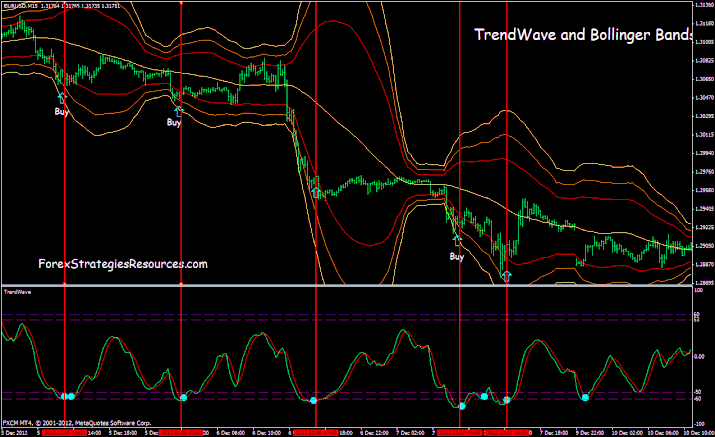The width and height of the screenshot is (715, 437).
Task: Click the -100 level on the TrendWave scale
Action: click(699, 424)
